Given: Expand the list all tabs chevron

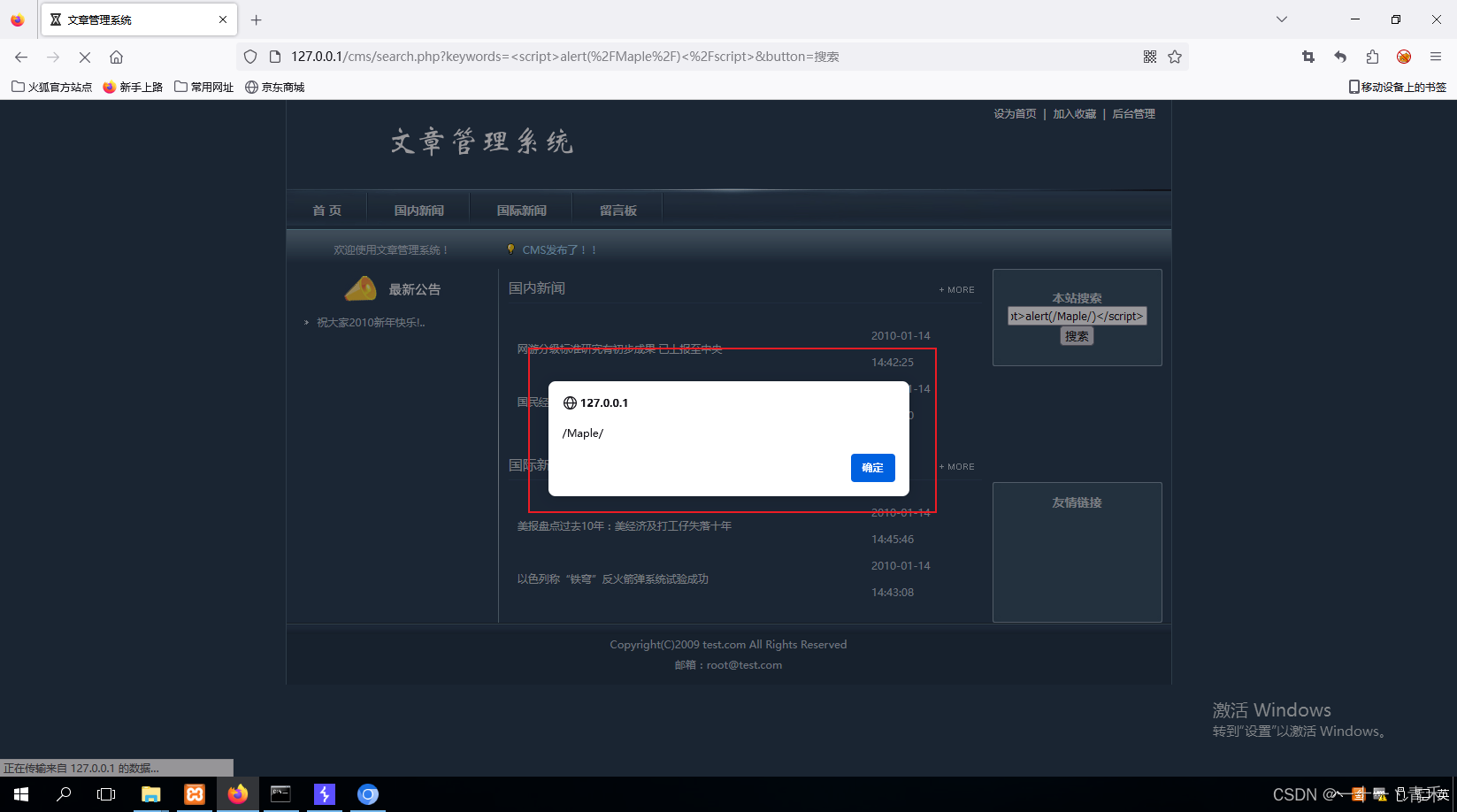Looking at the screenshot, I should (x=1281, y=19).
